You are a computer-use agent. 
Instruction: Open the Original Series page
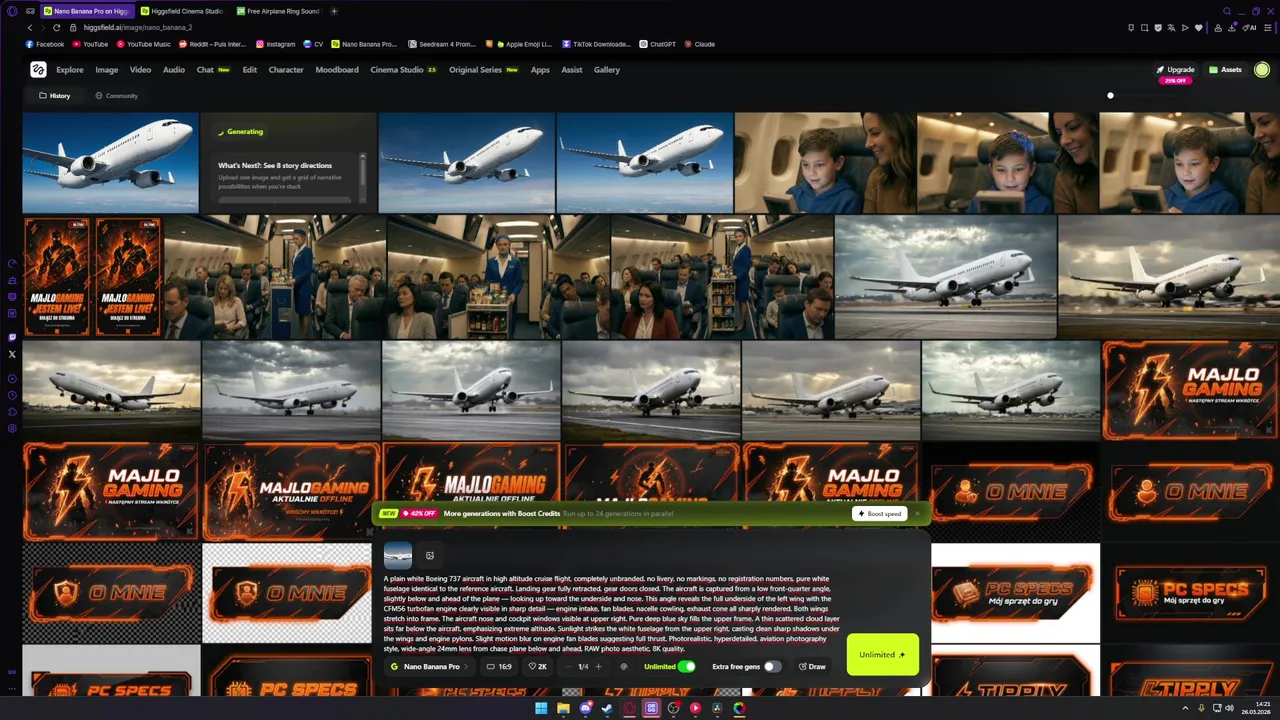tap(483, 70)
